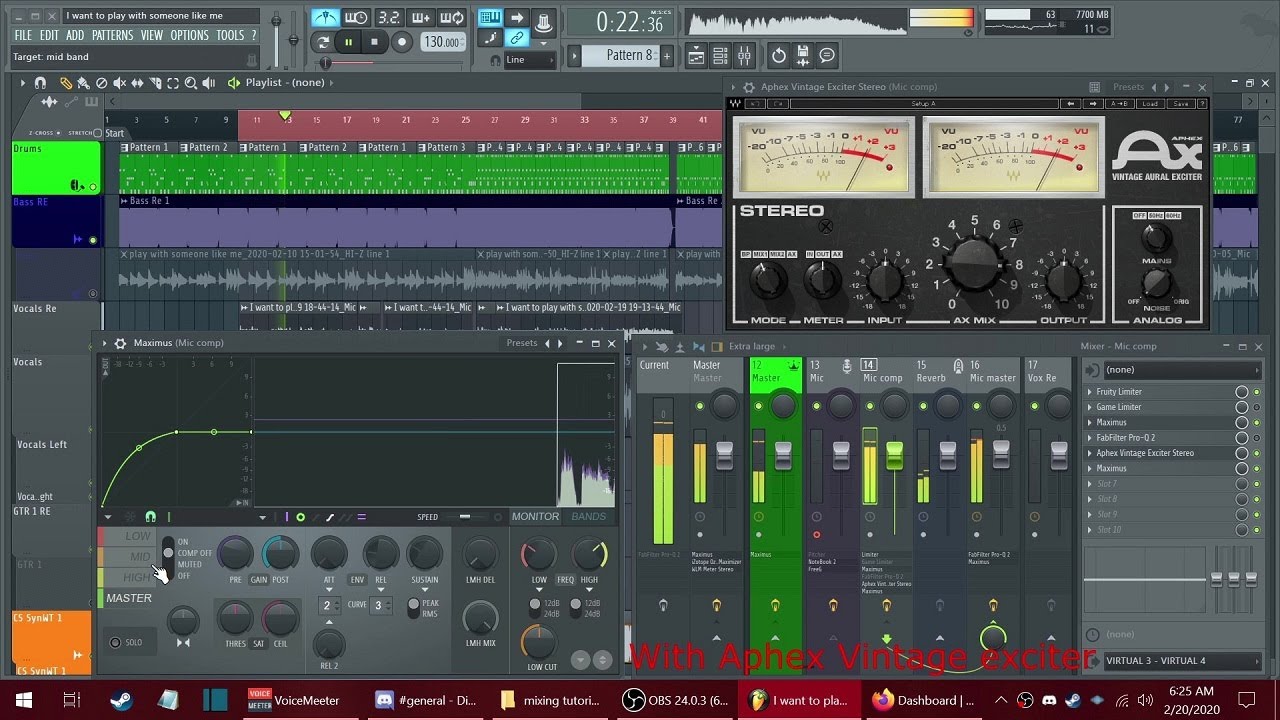Open the VIEW menu
Image resolution: width=1280 pixels, height=720 pixels.
tap(151, 35)
